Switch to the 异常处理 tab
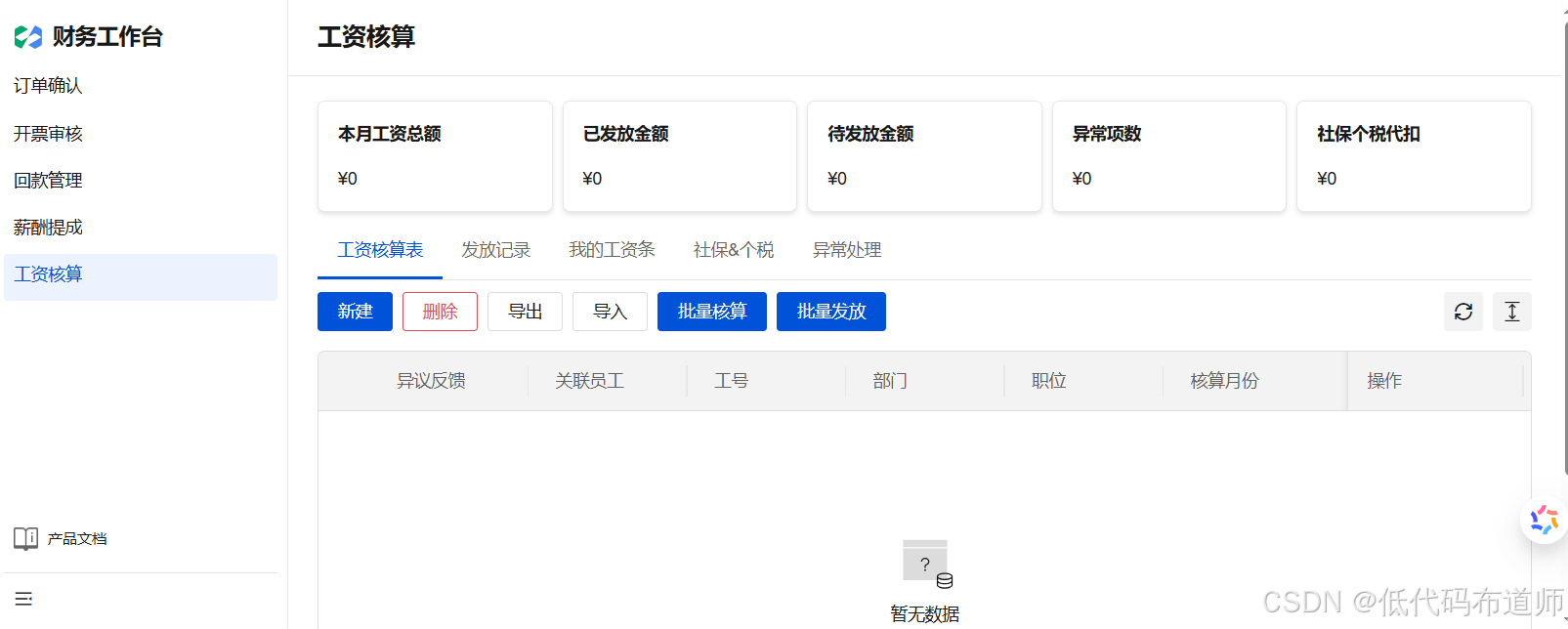 tap(847, 250)
